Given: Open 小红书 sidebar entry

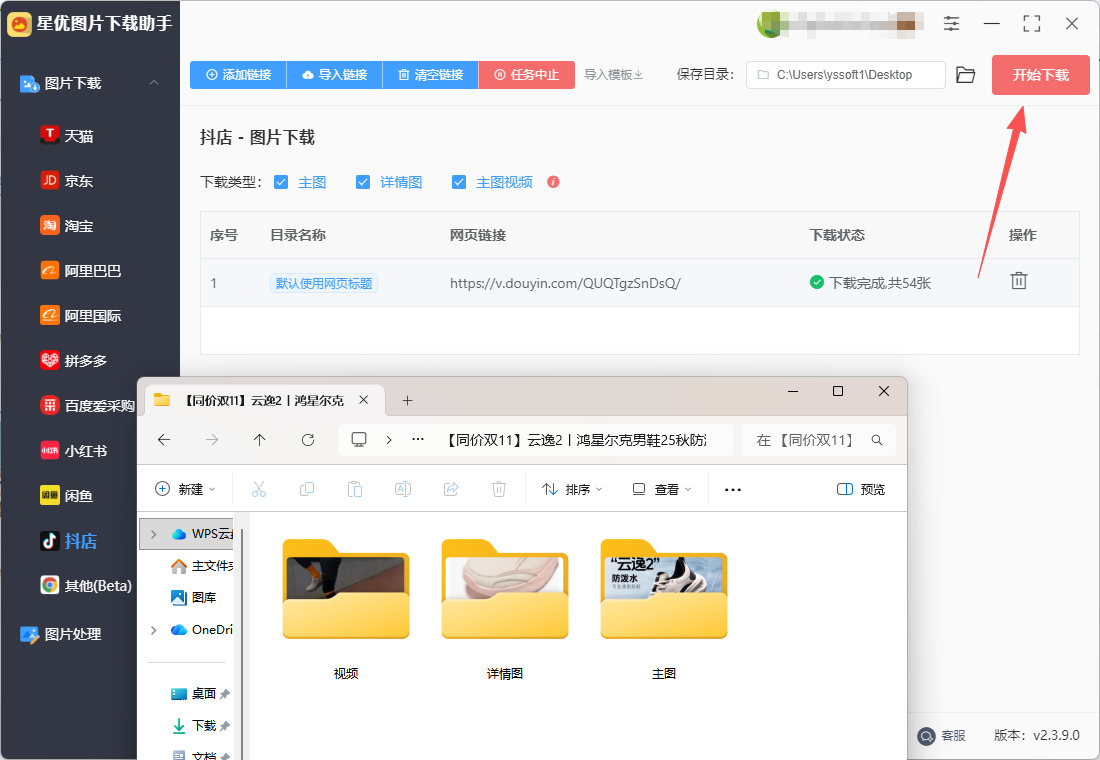Looking at the screenshot, I should pyautogui.click(x=74, y=451).
